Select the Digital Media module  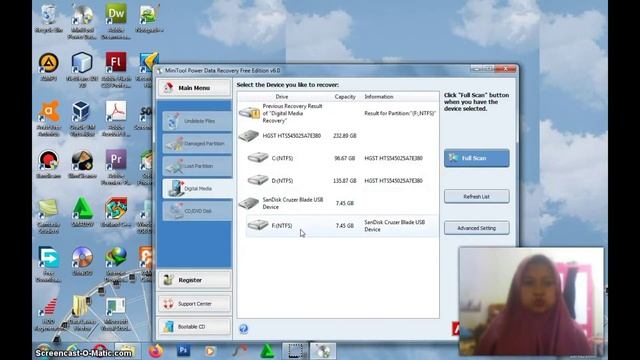pos(197,188)
